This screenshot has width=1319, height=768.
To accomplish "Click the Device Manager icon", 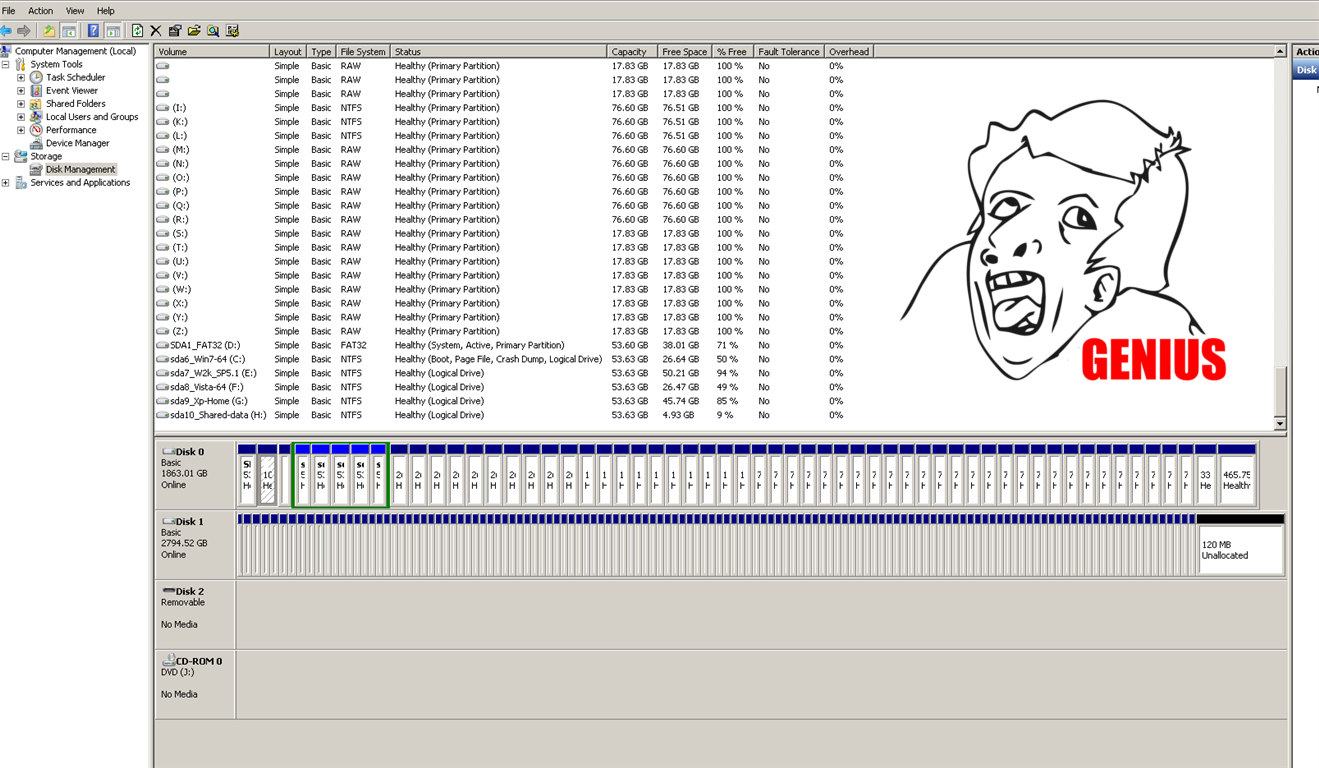I will [36, 143].
